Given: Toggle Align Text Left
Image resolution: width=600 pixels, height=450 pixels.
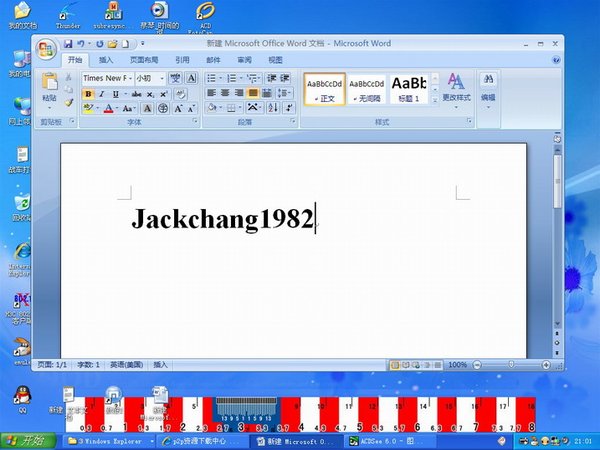Looking at the screenshot, I should click(x=211, y=93).
